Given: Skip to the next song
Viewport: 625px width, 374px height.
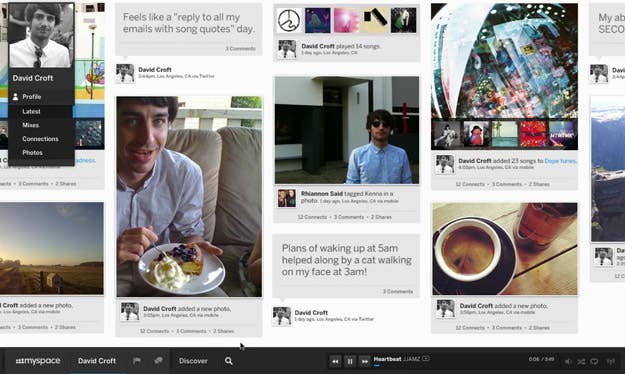Looking at the screenshot, I should click(364, 361).
